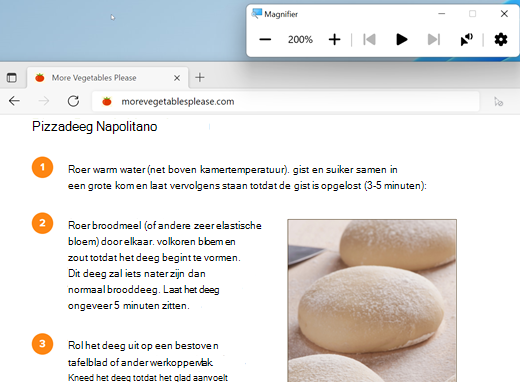Click orange step 1 circle
520x382 pixels.
click(x=42, y=167)
